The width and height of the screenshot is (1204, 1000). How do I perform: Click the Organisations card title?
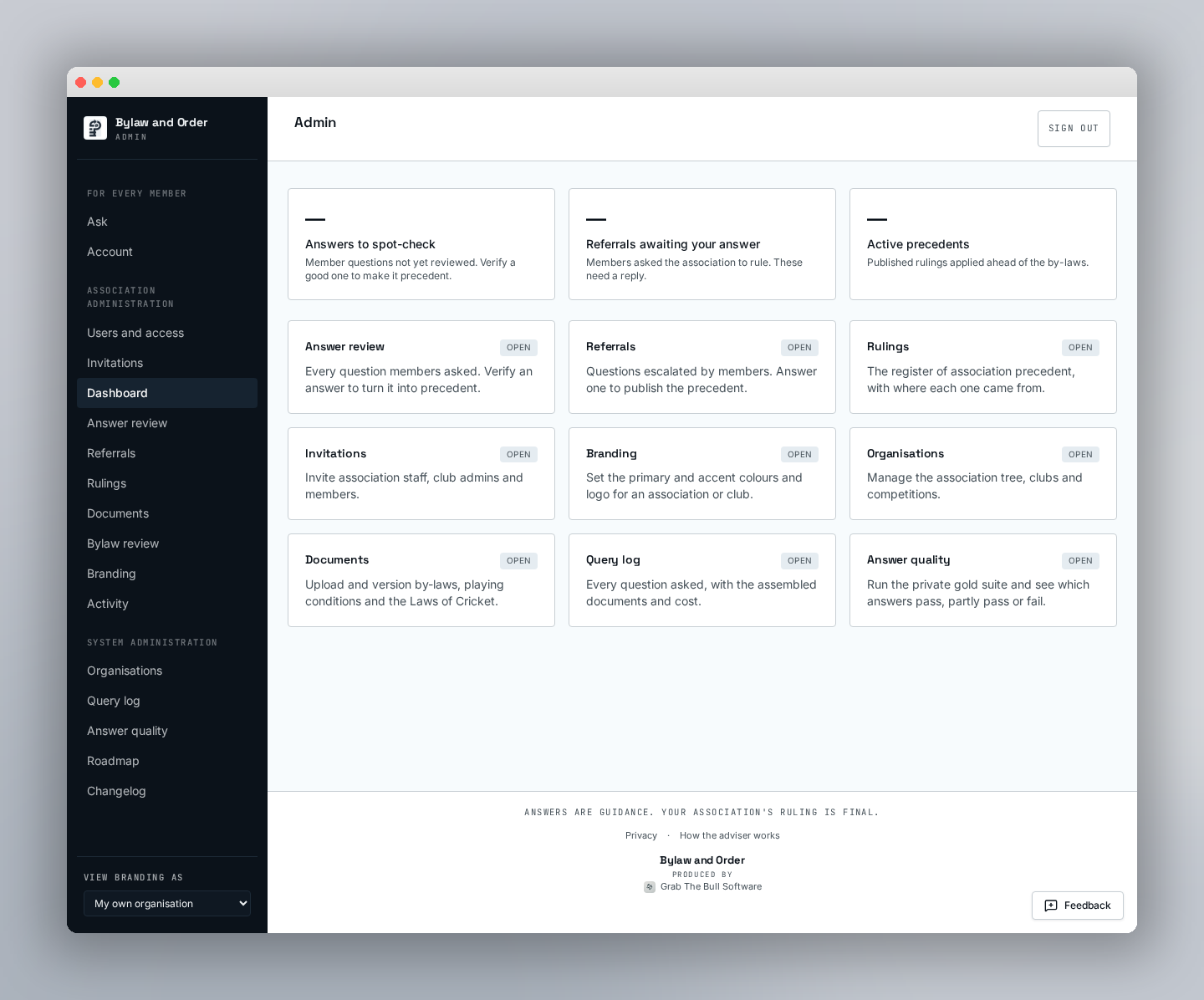(906, 454)
